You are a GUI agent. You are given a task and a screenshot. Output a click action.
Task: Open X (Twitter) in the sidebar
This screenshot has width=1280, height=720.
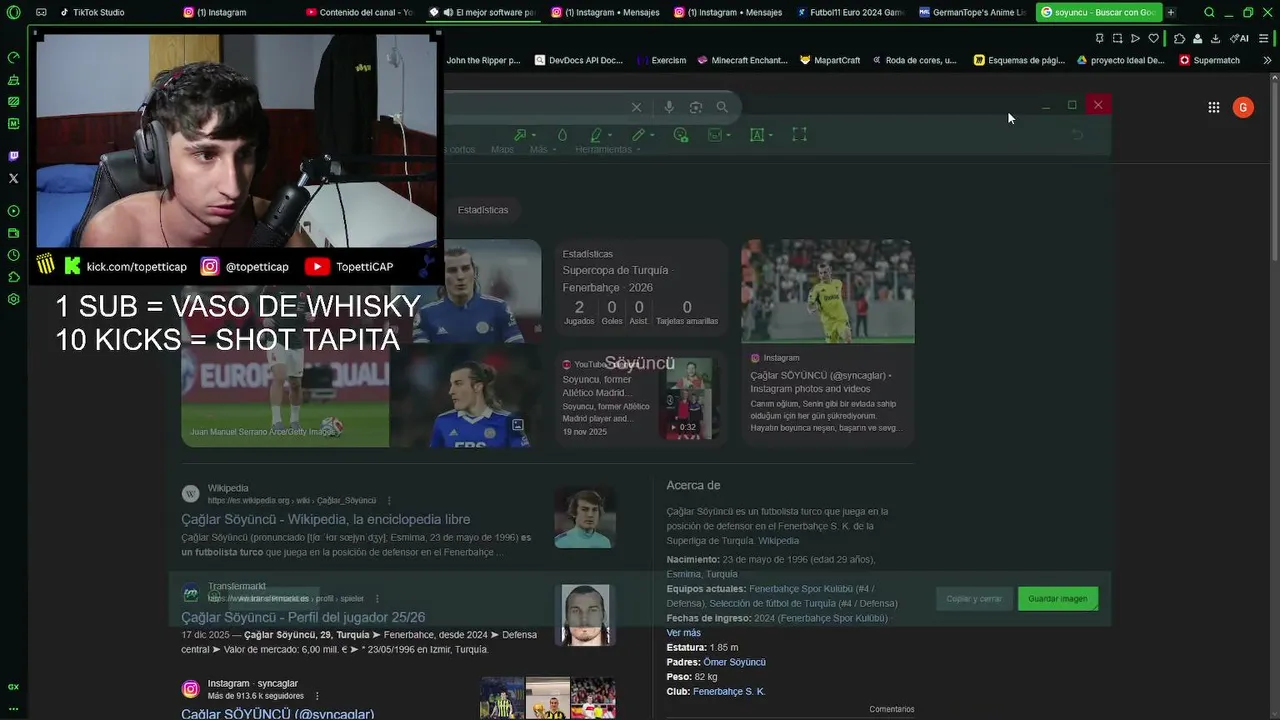click(13, 178)
